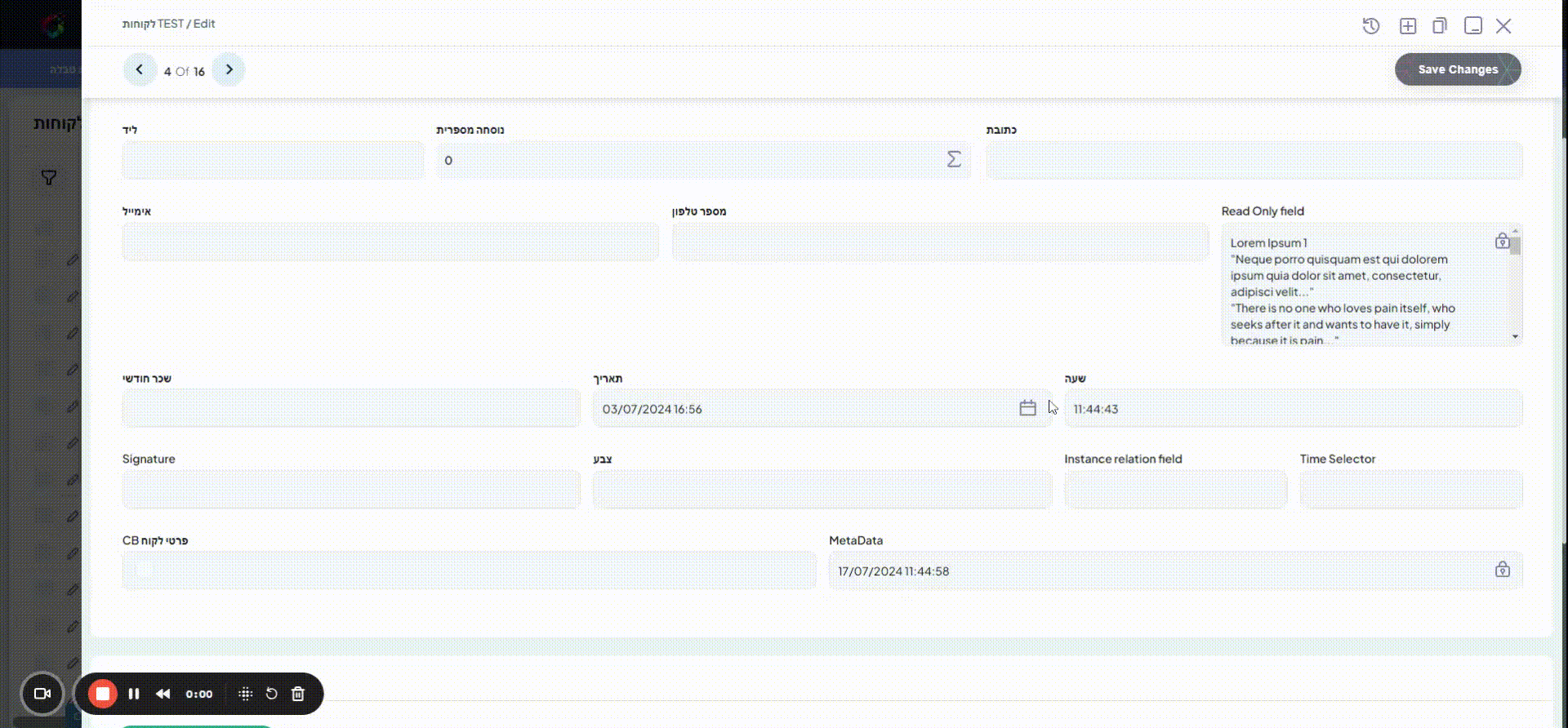This screenshot has height=728, width=1568.
Task: Open the calendar picker for תאריך
Action: (x=1027, y=408)
